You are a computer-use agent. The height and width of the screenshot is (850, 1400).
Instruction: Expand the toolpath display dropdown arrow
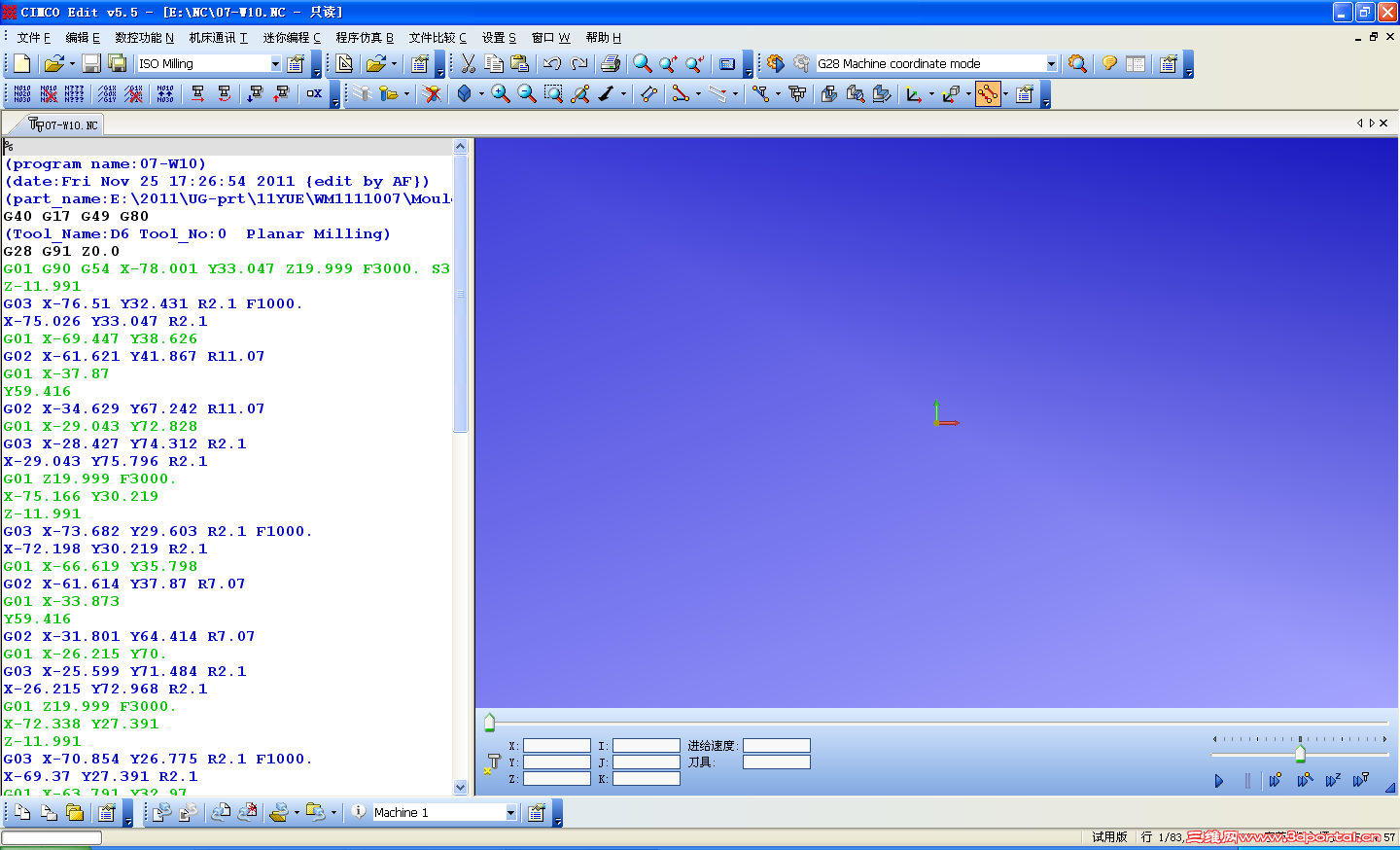1006,94
